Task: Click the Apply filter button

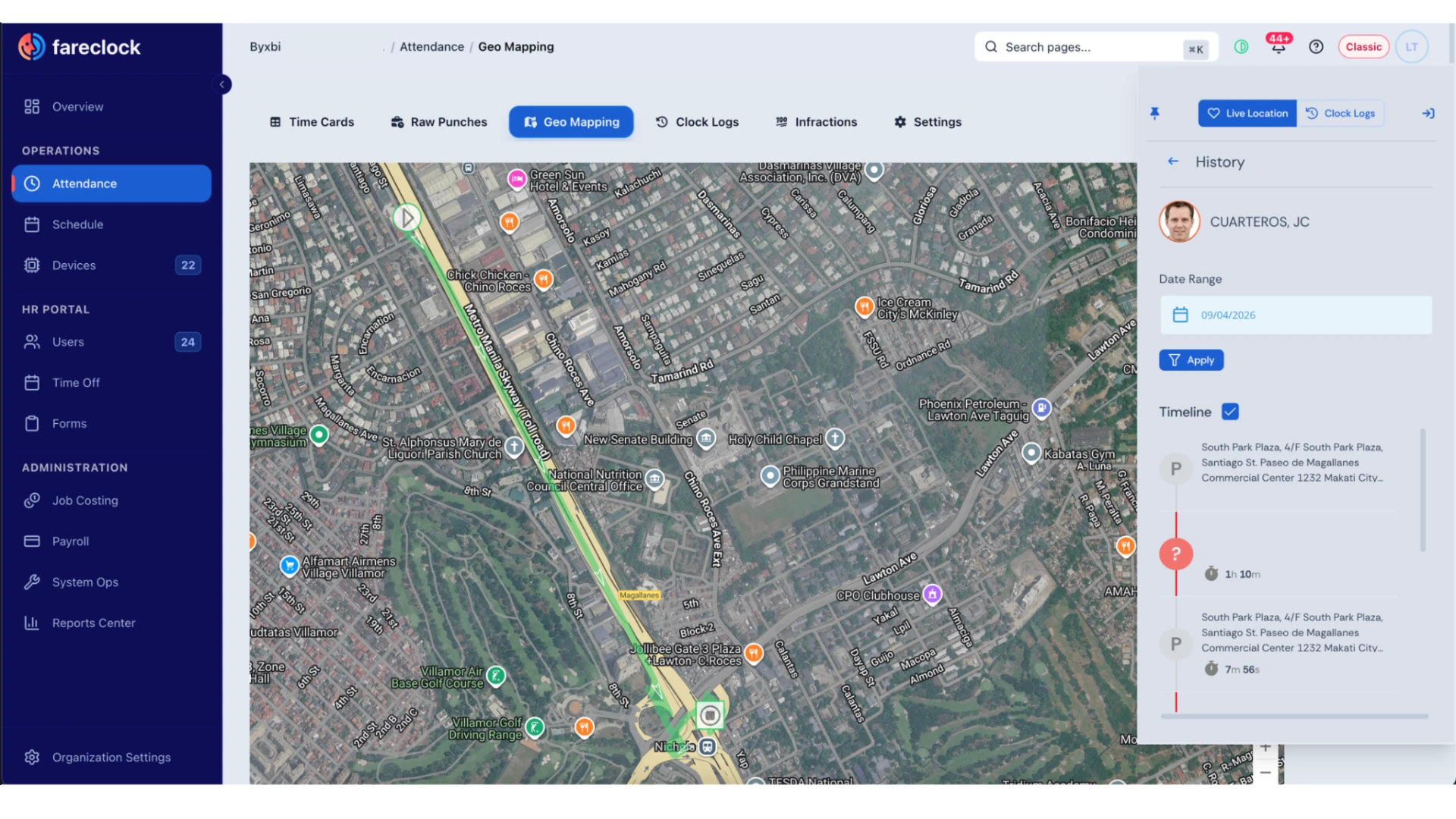Action: (x=1191, y=360)
